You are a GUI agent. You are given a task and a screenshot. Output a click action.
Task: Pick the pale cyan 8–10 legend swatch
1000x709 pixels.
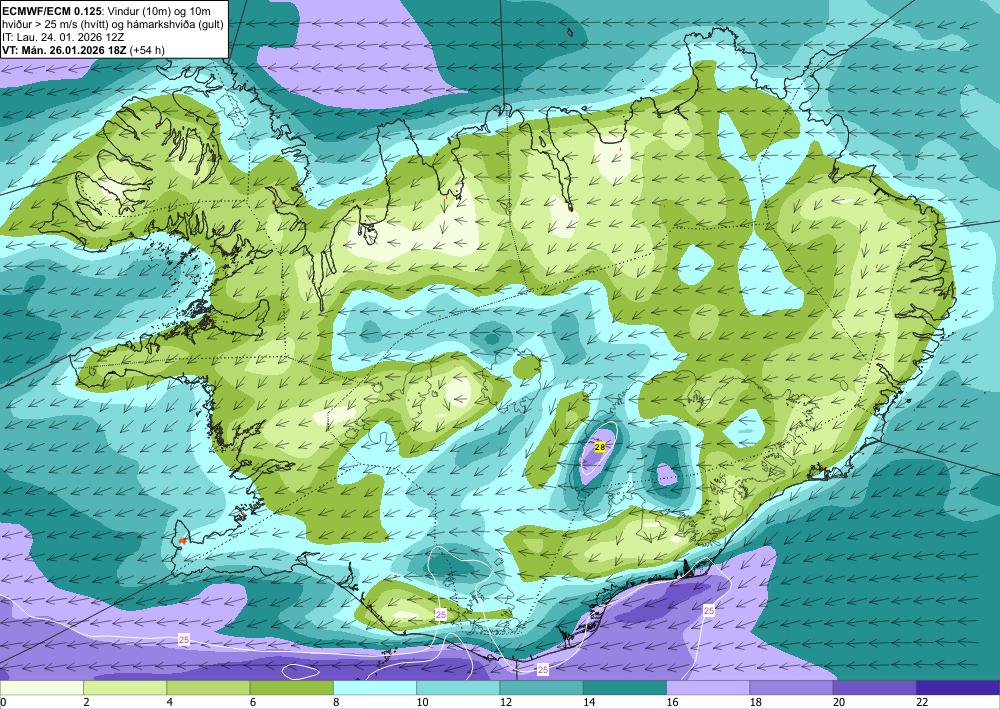[375, 688]
